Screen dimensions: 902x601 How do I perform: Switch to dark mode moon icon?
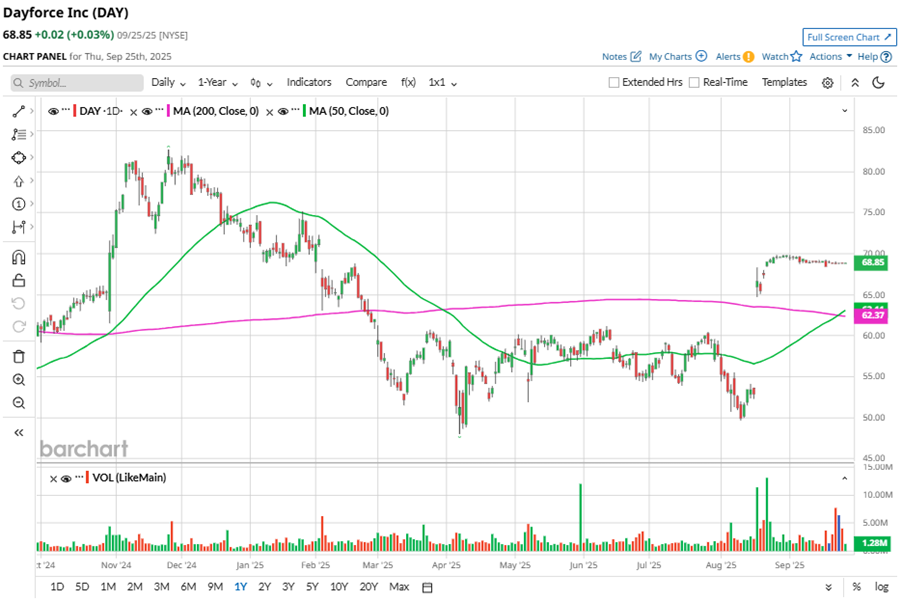(879, 83)
